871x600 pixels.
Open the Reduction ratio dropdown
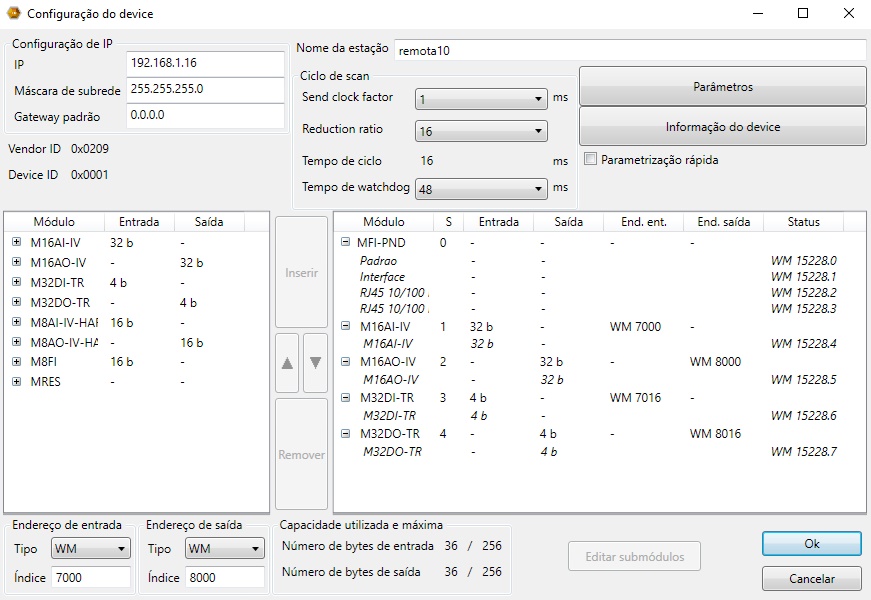coord(539,131)
